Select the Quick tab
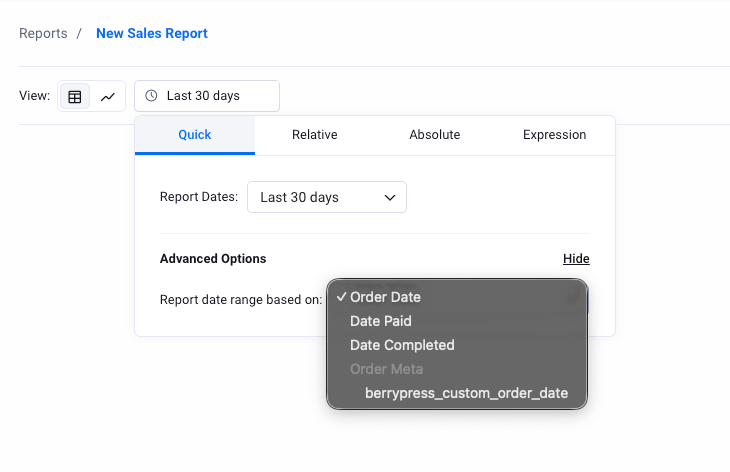 tap(195, 135)
